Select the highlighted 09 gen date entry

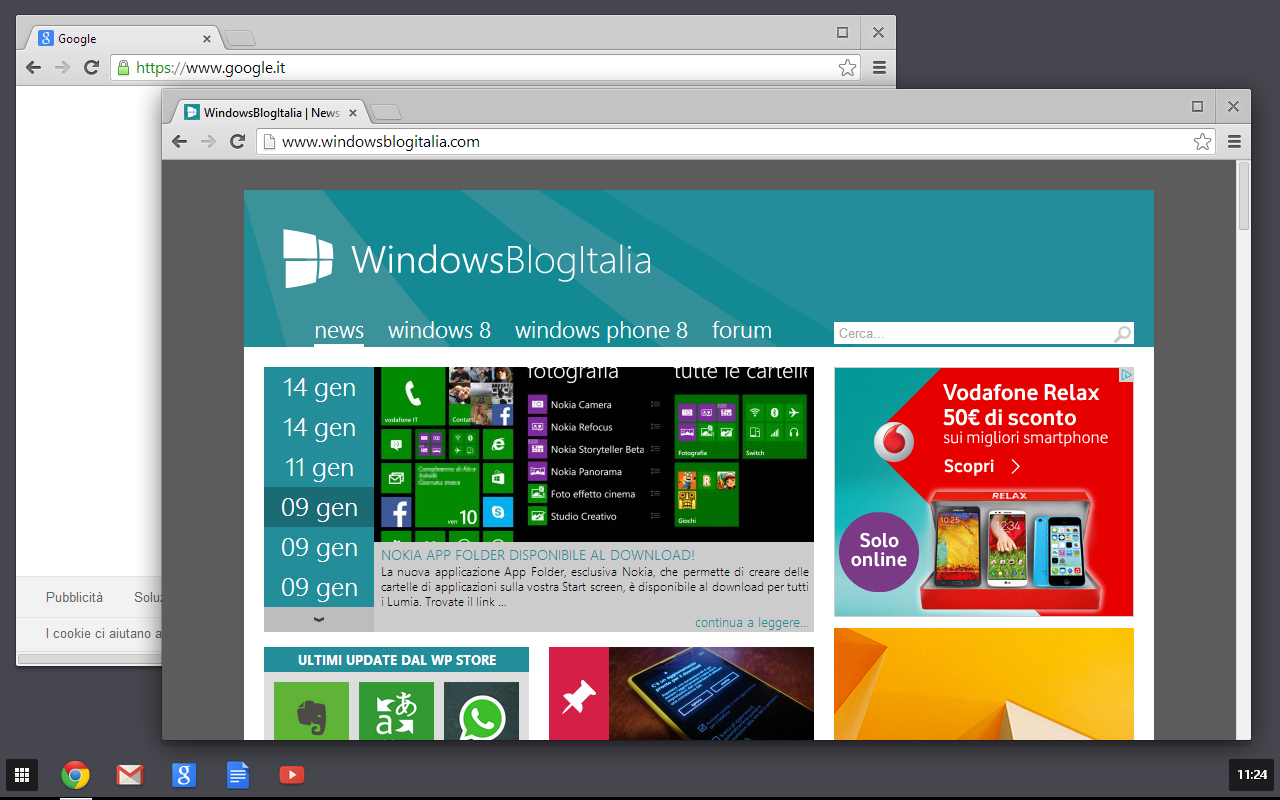[x=319, y=507]
